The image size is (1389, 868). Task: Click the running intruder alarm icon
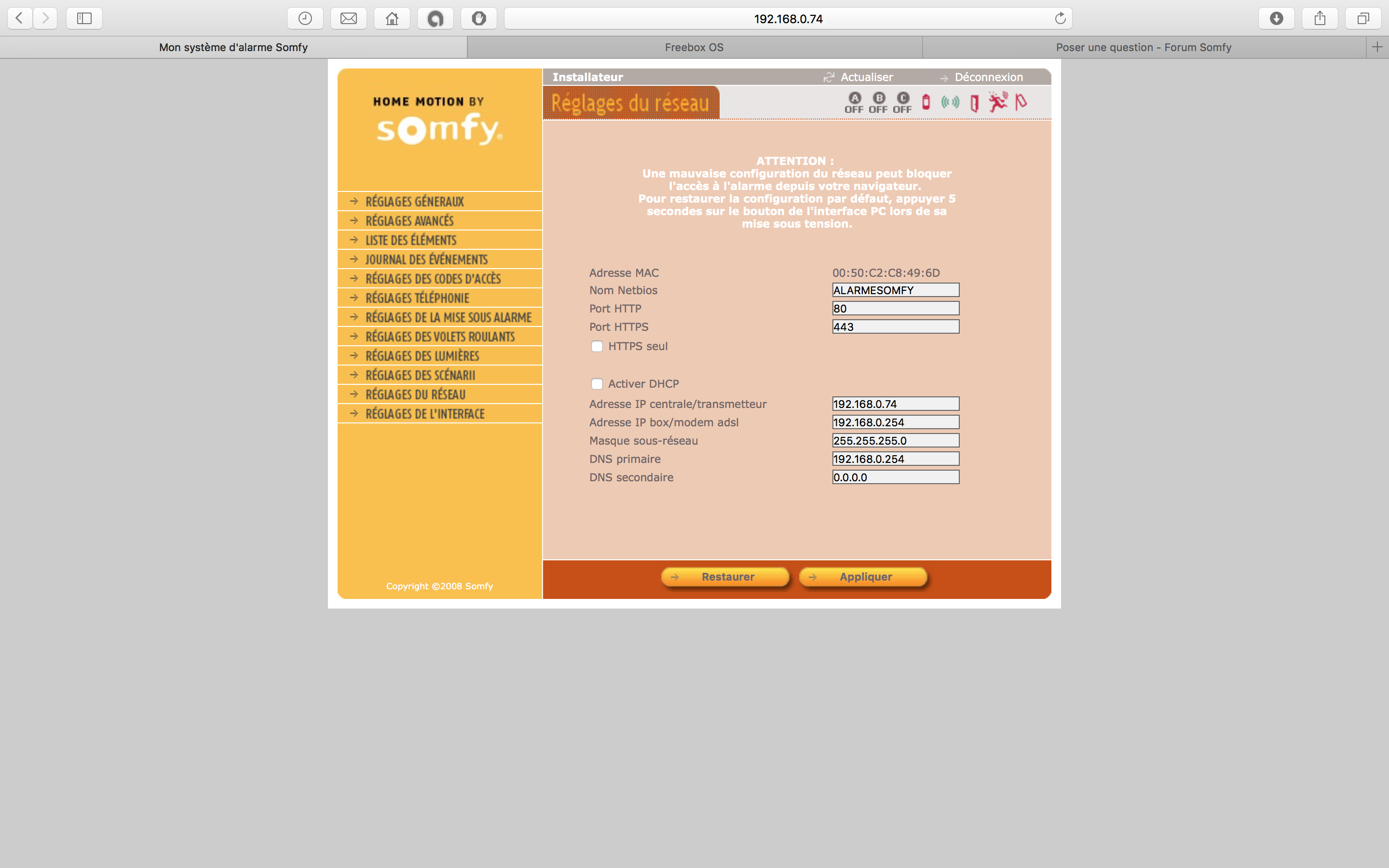click(x=998, y=102)
